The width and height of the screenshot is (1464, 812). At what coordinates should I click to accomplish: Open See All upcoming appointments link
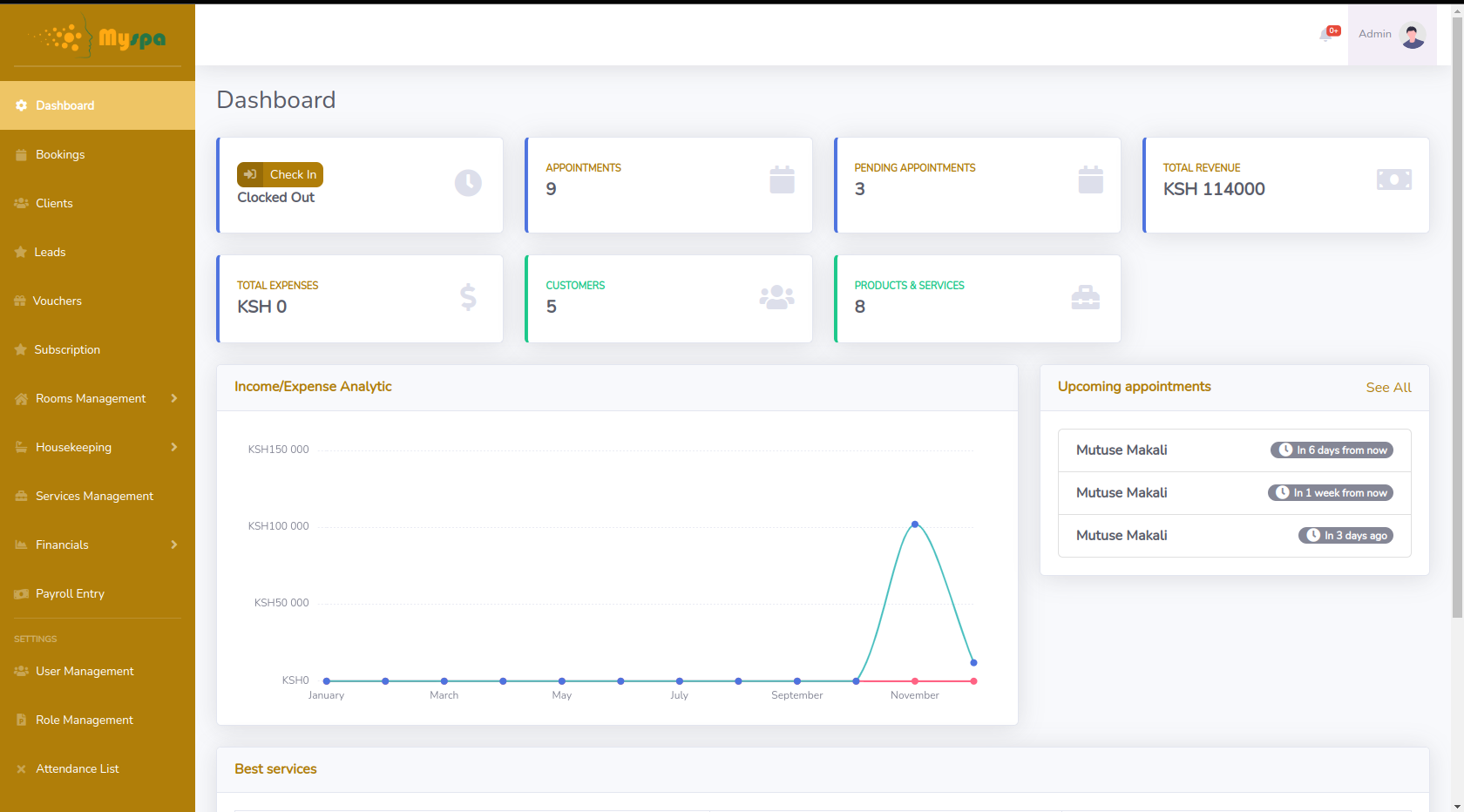[1388, 388]
